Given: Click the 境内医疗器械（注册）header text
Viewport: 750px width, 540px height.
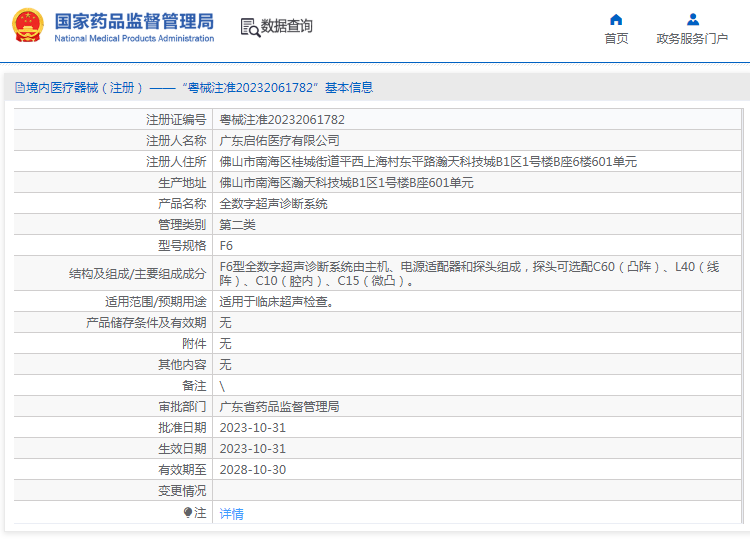Looking at the screenshot, I should (x=85, y=88).
